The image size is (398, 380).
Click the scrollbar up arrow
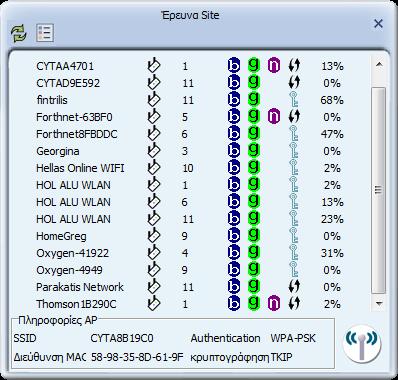point(379,64)
